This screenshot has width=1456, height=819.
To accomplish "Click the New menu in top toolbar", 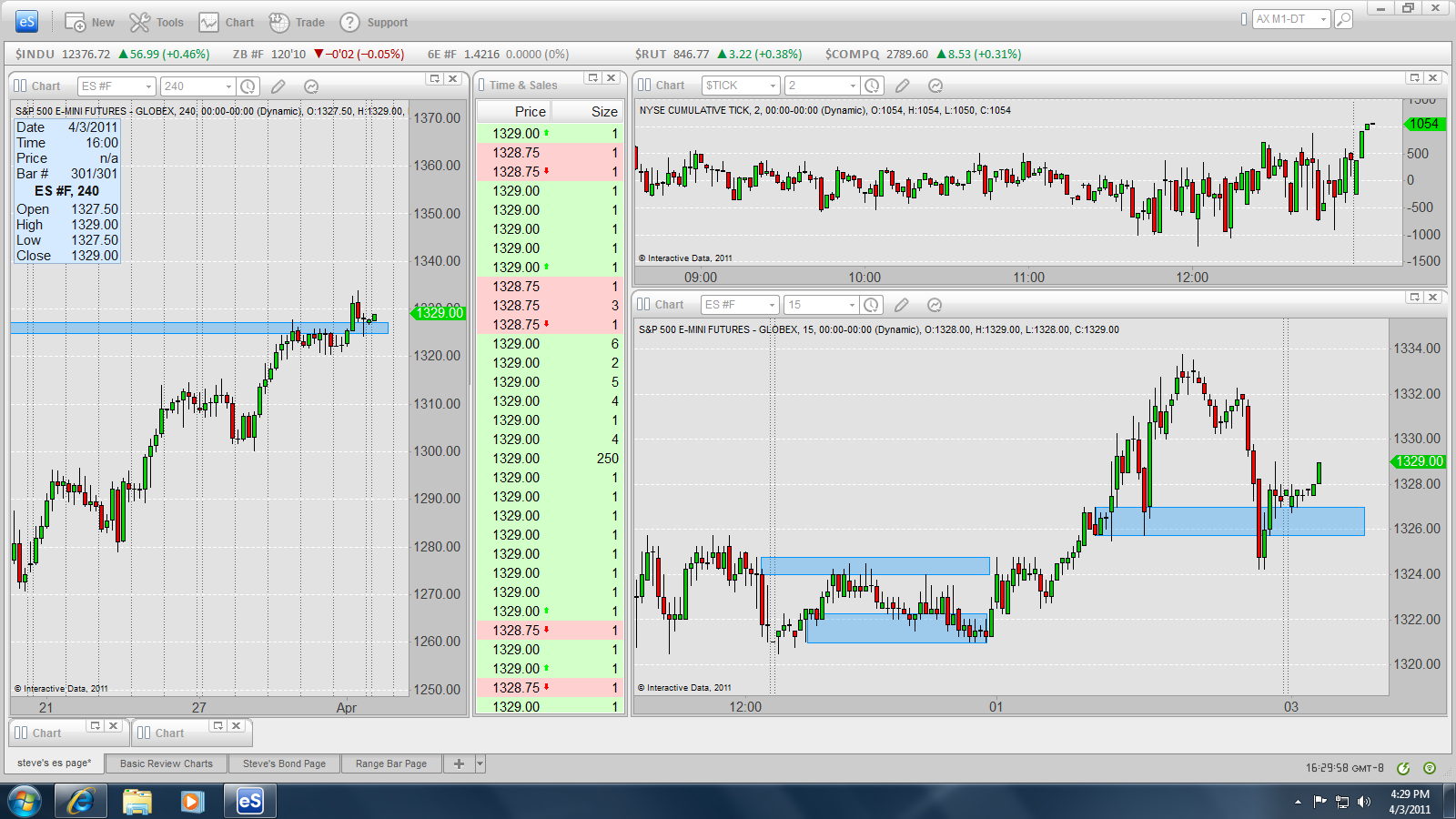I will click(x=89, y=23).
